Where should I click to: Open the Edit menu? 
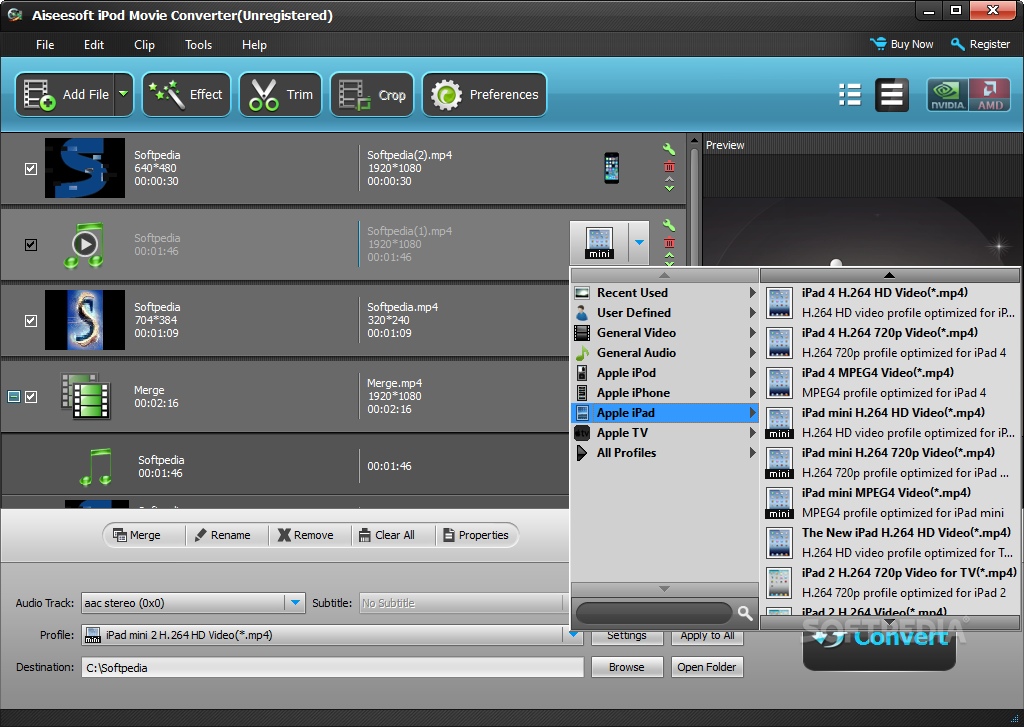point(93,44)
